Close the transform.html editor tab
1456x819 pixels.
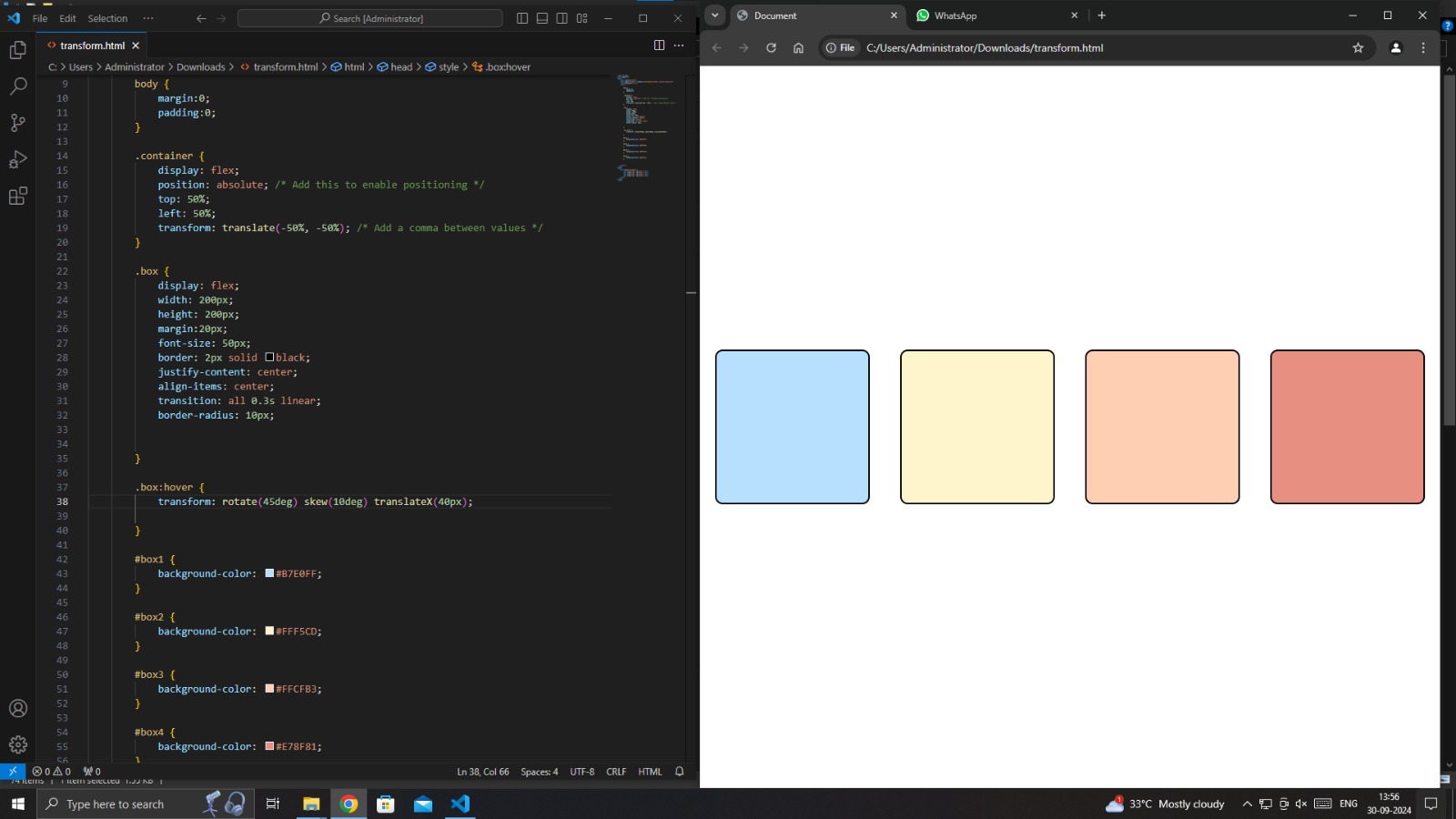pos(136,45)
